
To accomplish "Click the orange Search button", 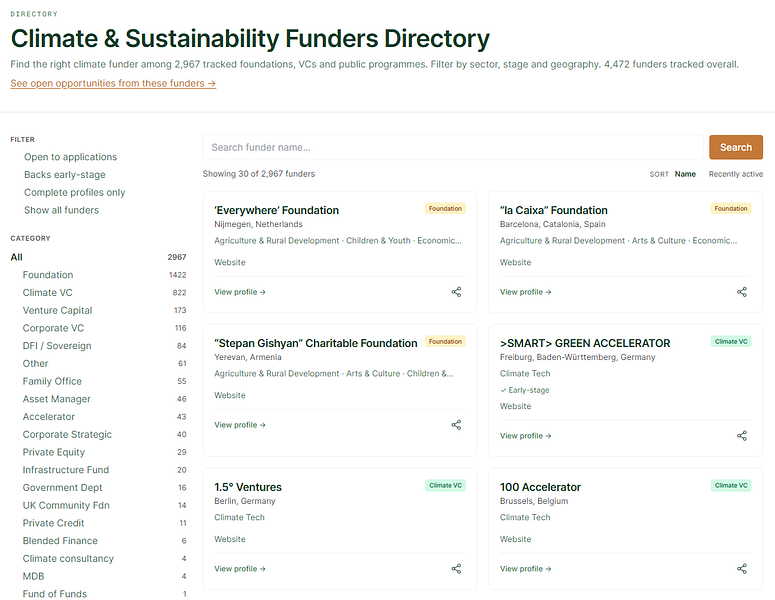I will [x=735, y=147].
